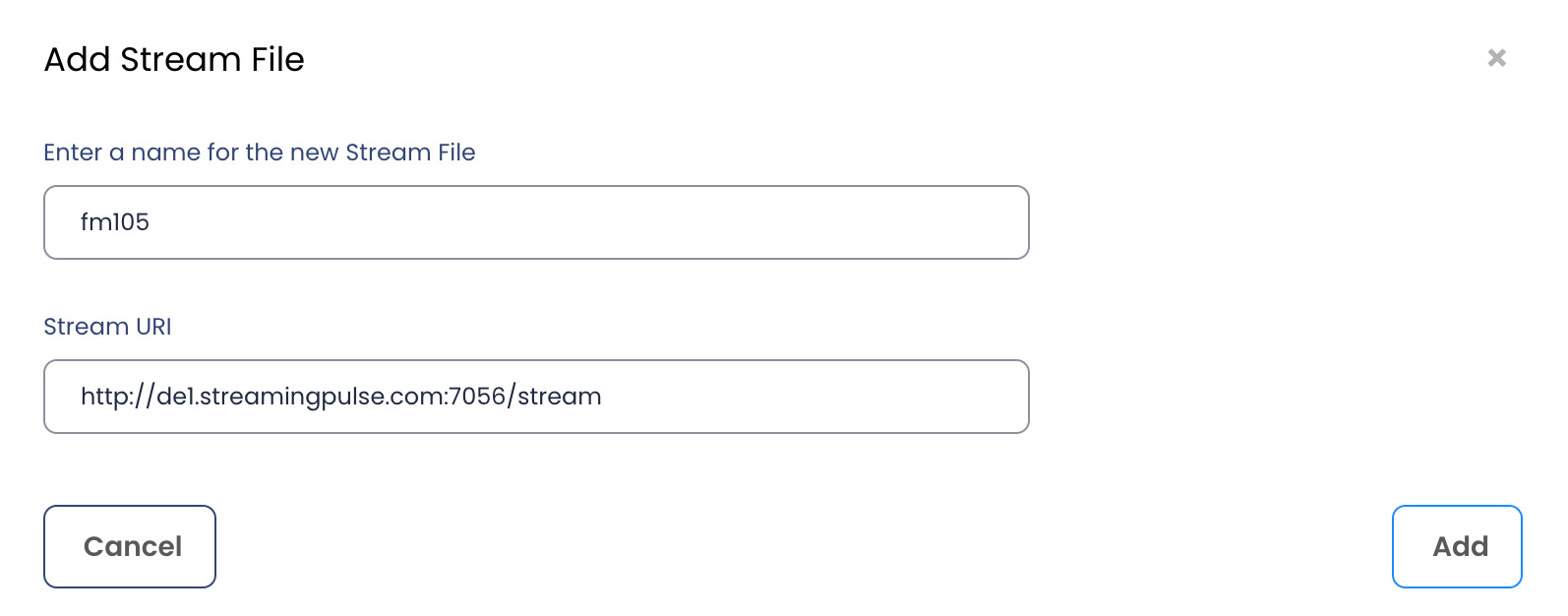
Task: Select the text box under "Enter a name"
Action: point(536,222)
